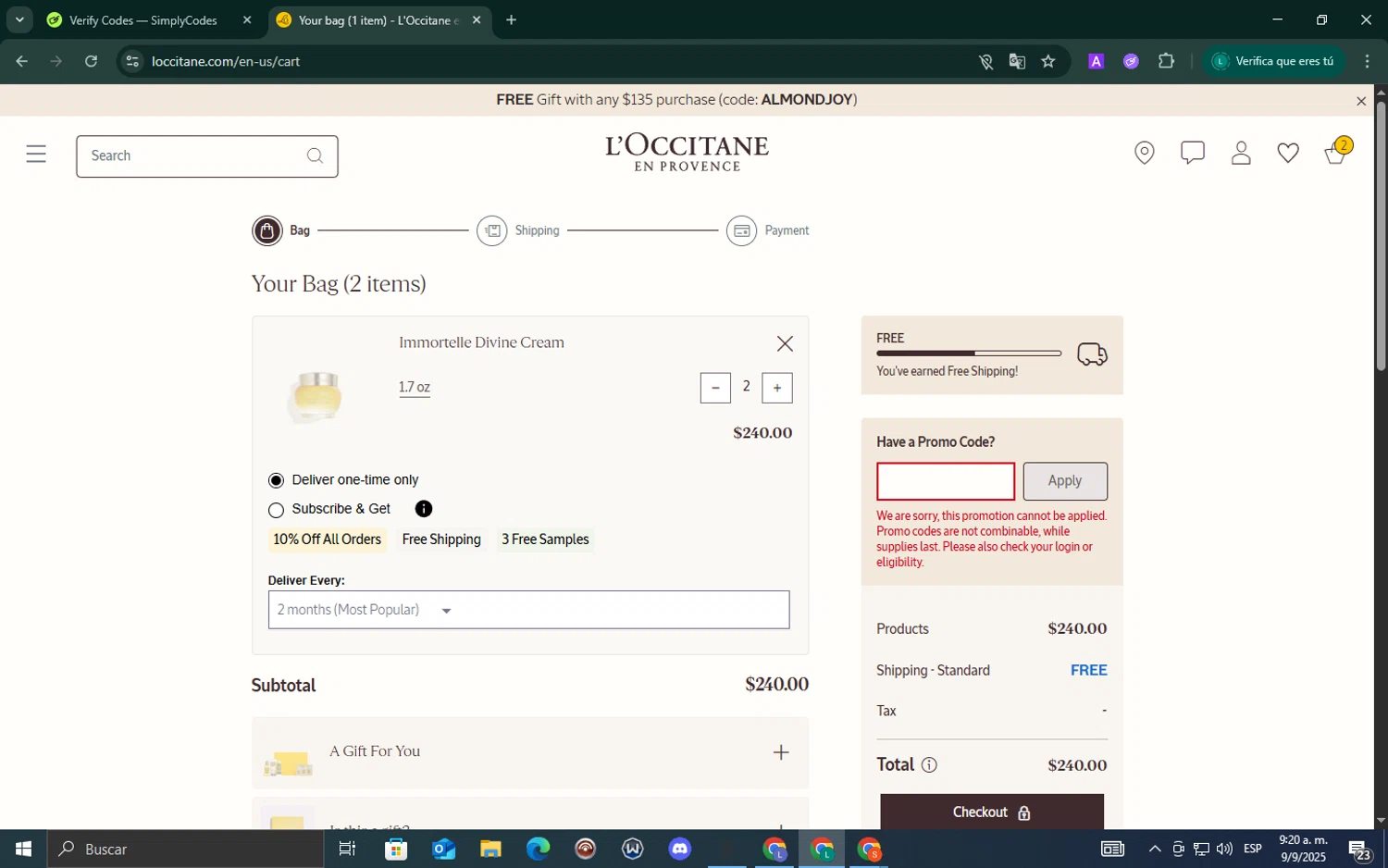
Task: Click the Payment step icon
Action: coord(742,230)
